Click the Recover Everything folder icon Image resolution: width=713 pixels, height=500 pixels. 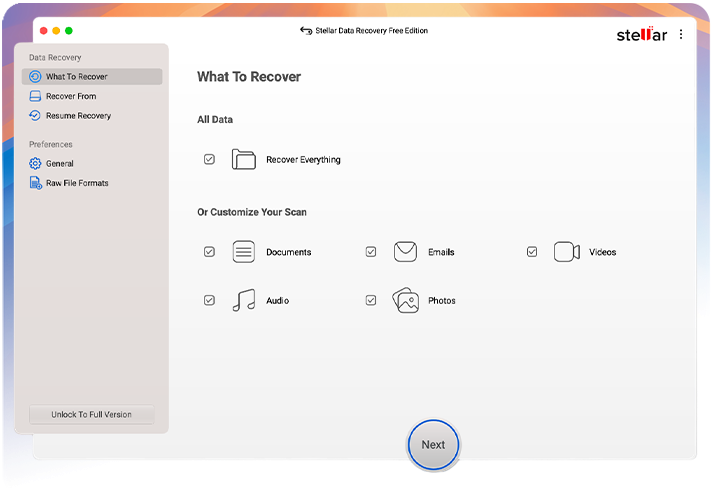[243, 159]
